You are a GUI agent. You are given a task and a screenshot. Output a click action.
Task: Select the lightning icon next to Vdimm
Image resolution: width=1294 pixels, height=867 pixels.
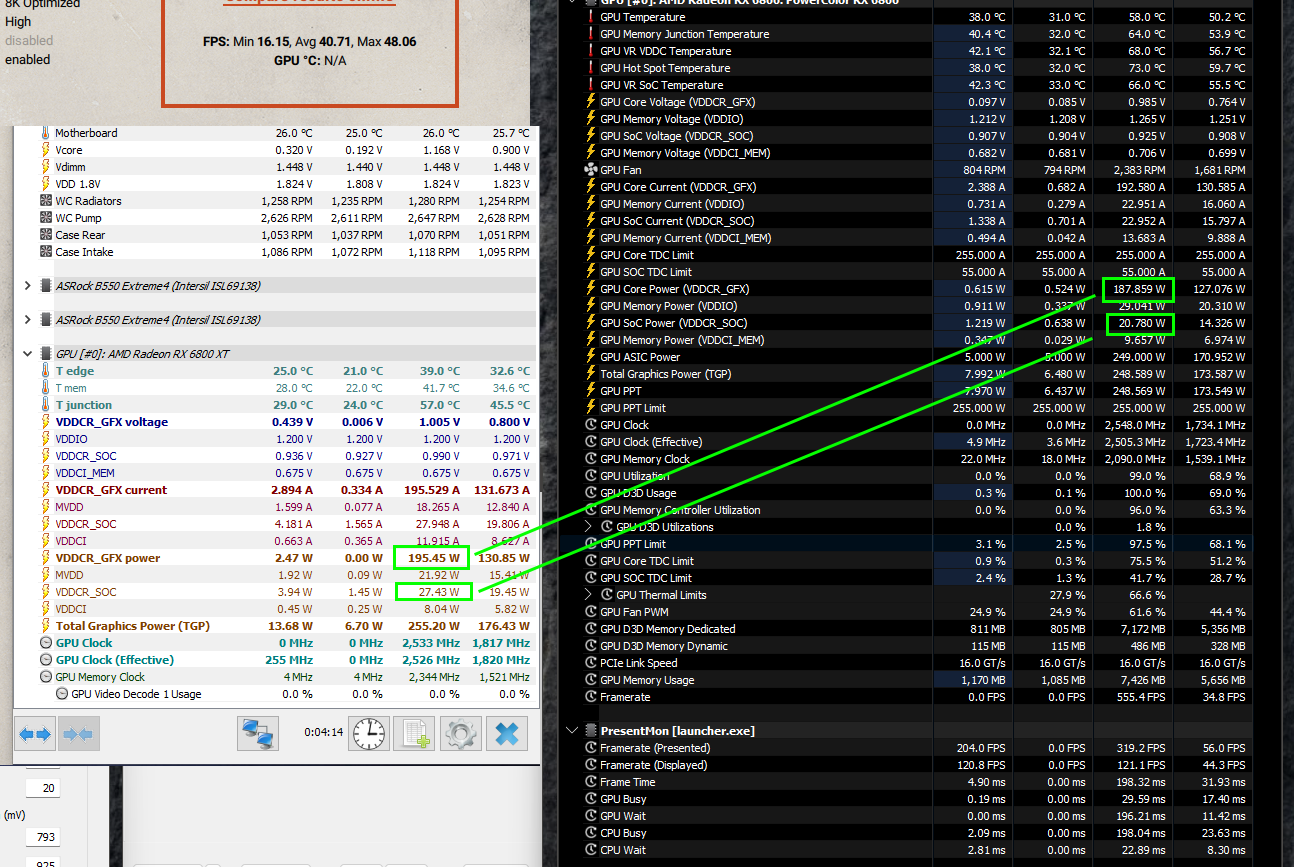[45, 167]
